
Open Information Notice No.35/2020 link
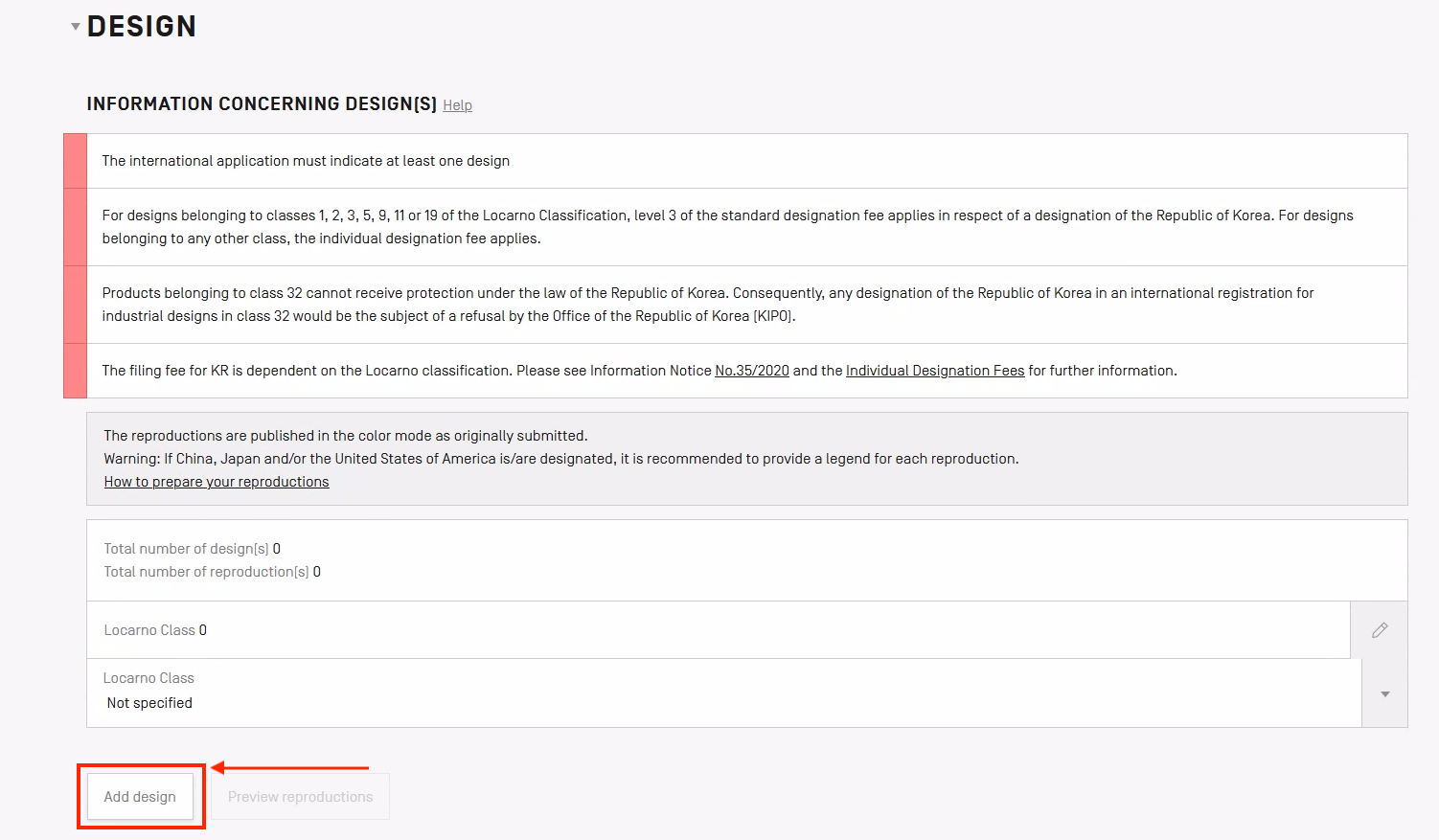coord(752,371)
